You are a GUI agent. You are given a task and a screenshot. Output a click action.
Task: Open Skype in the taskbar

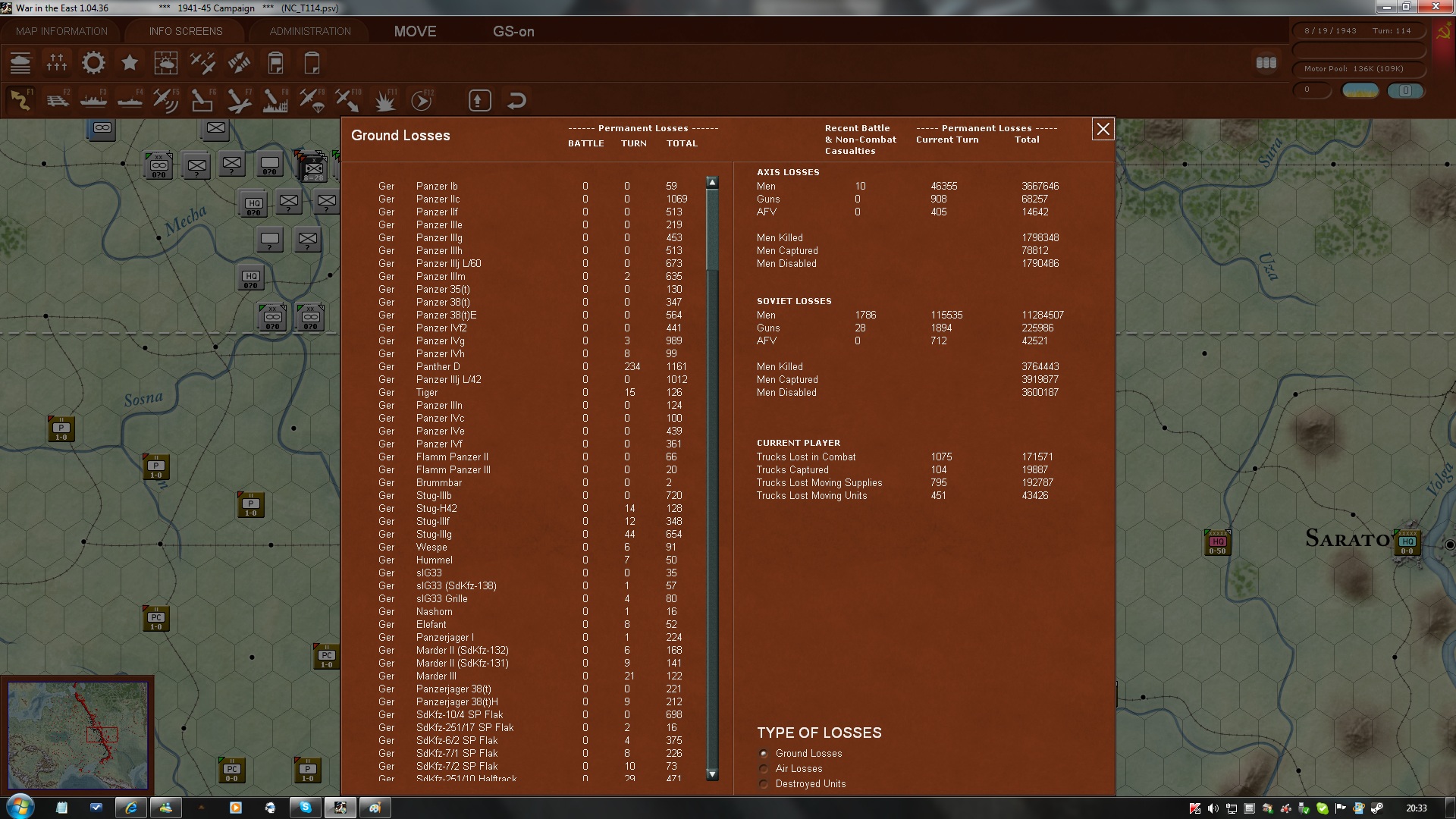(x=306, y=808)
